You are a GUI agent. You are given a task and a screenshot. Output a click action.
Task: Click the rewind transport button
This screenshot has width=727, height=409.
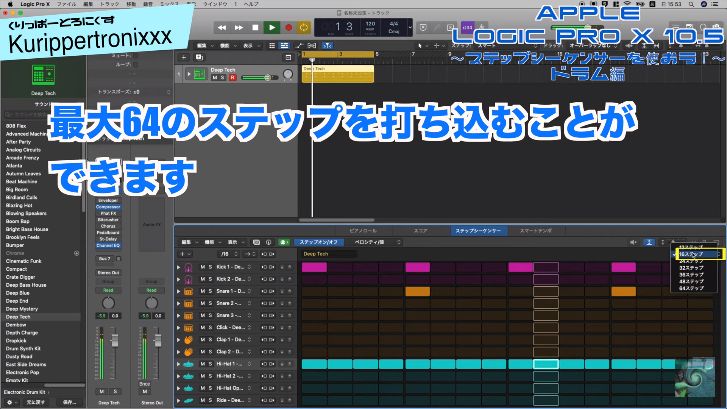(x=222, y=27)
